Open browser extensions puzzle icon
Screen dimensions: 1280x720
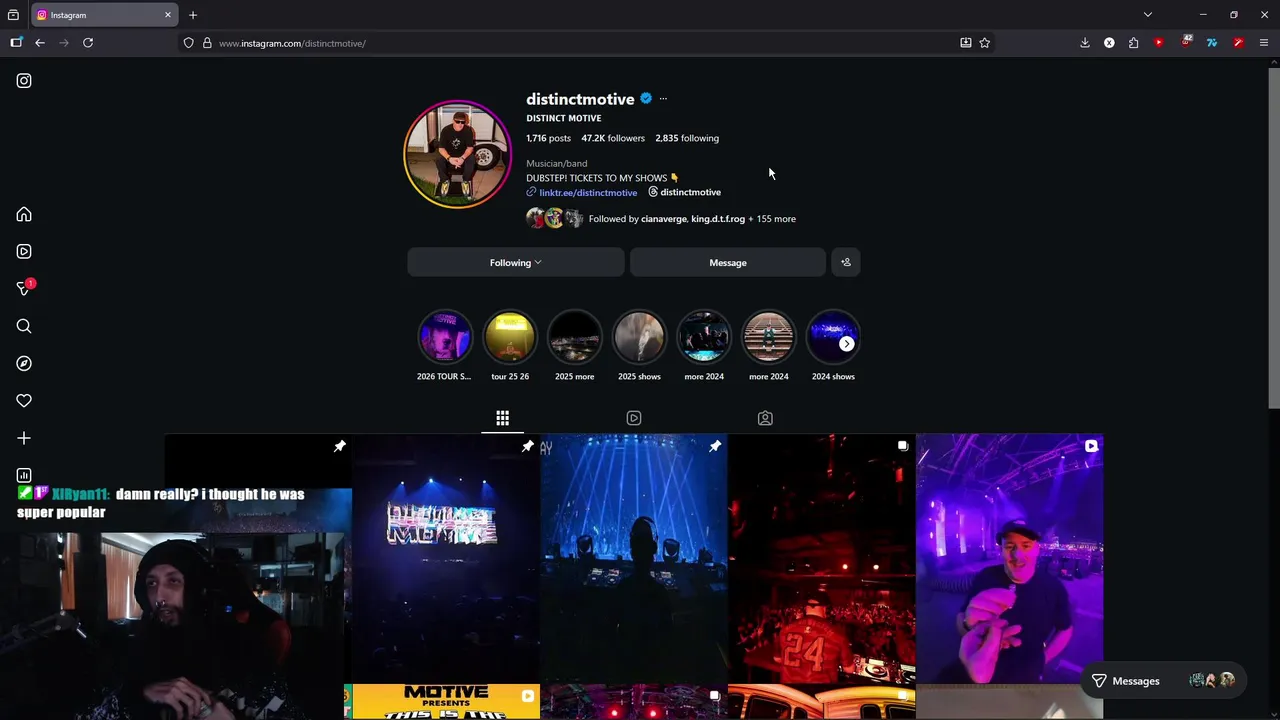1134,43
